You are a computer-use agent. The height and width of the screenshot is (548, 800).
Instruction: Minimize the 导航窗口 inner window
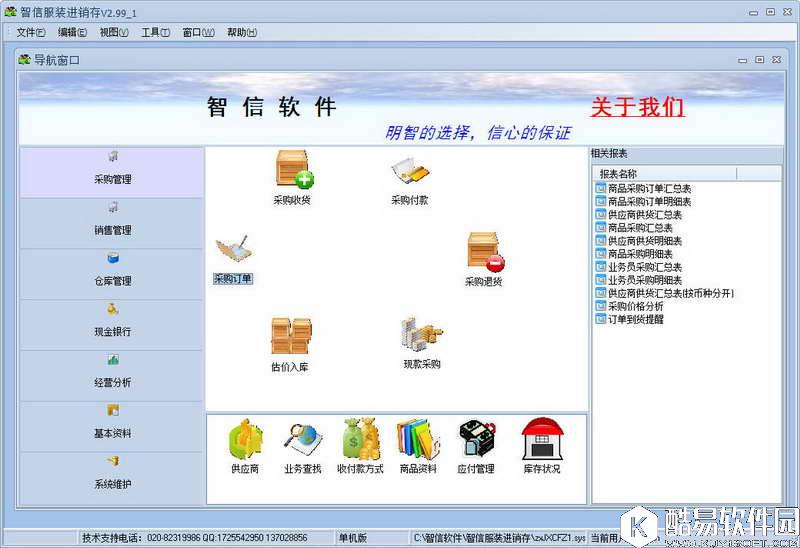click(743, 60)
